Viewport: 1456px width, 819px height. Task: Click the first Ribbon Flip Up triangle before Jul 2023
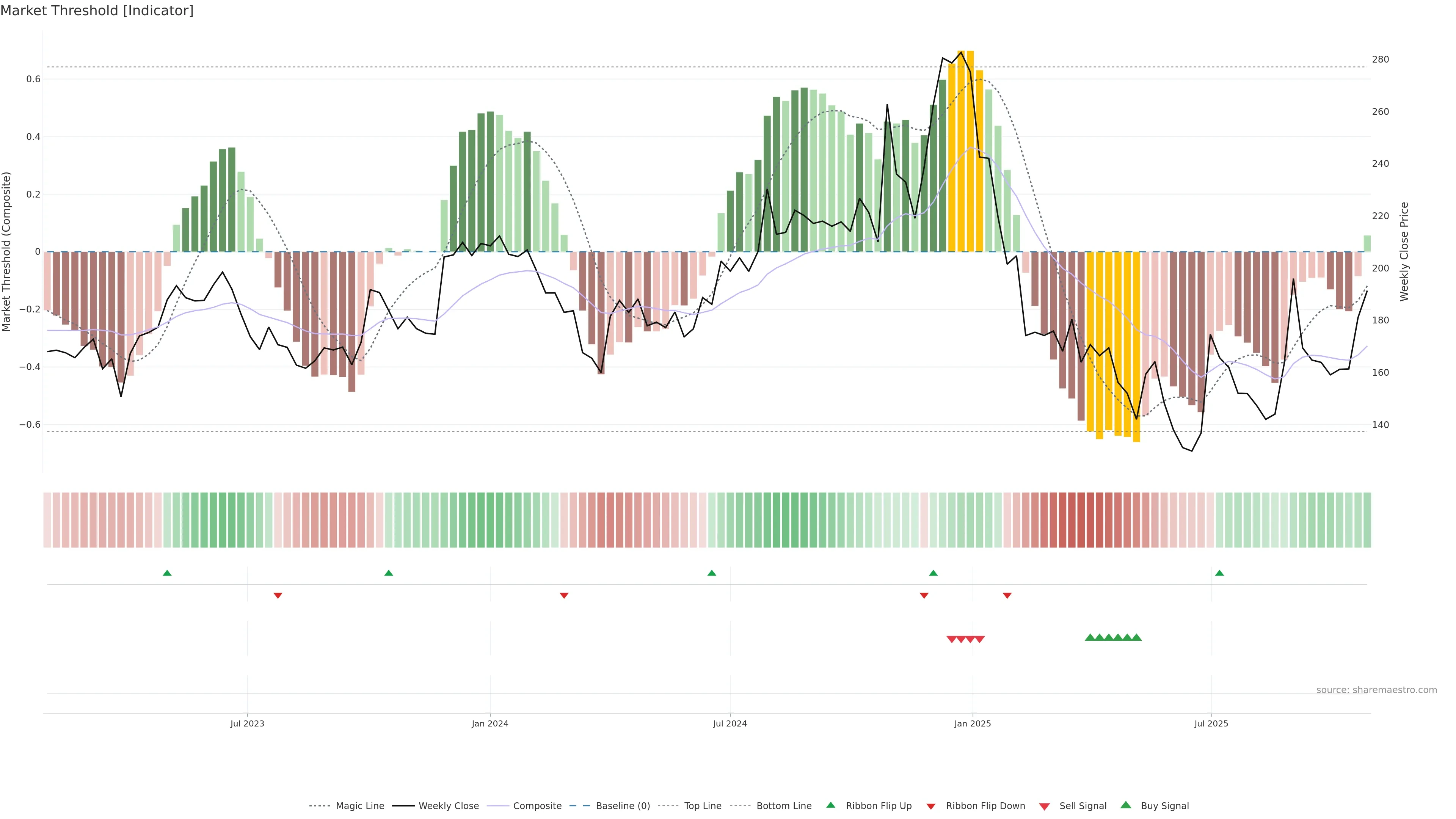click(x=167, y=573)
